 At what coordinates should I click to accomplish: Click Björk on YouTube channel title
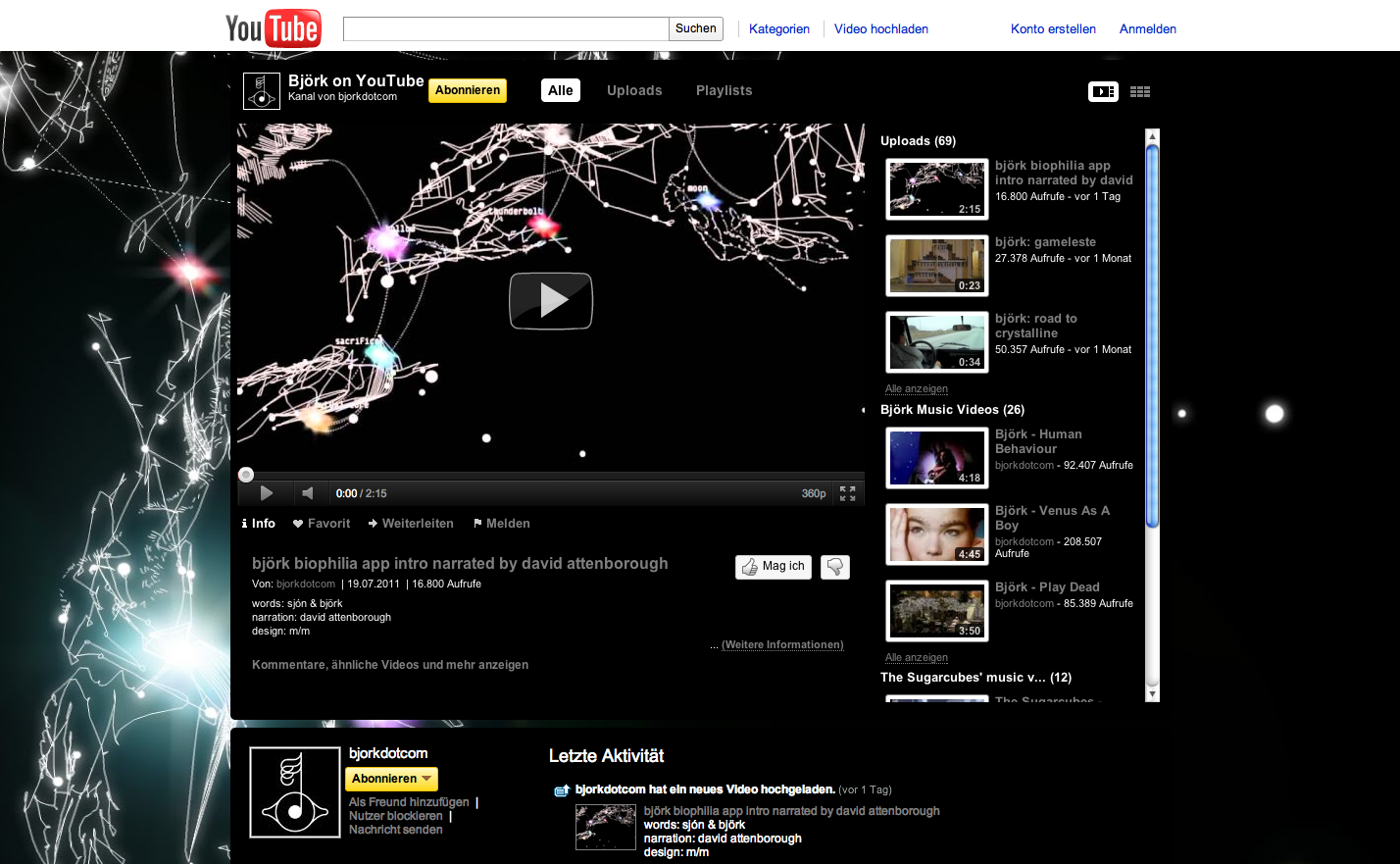click(x=356, y=80)
